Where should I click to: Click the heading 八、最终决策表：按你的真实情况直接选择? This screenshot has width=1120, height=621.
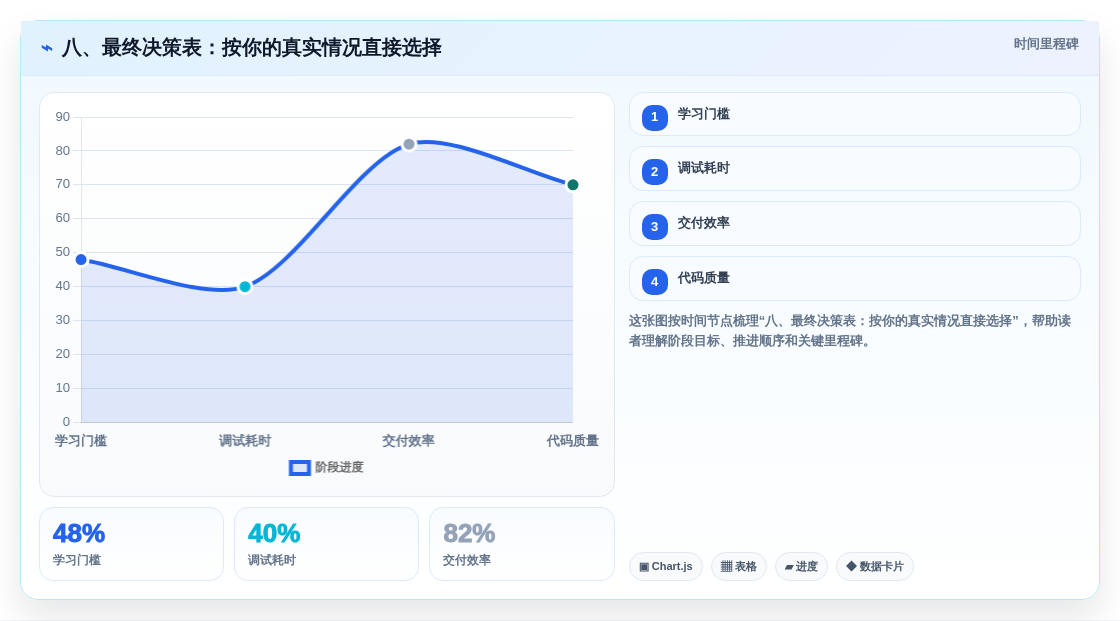click(x=251, y=48)
